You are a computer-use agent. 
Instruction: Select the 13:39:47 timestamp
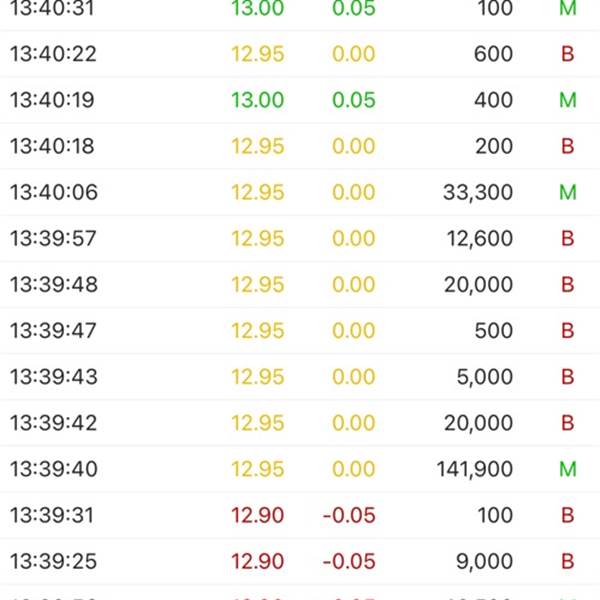tap(53, 331)
